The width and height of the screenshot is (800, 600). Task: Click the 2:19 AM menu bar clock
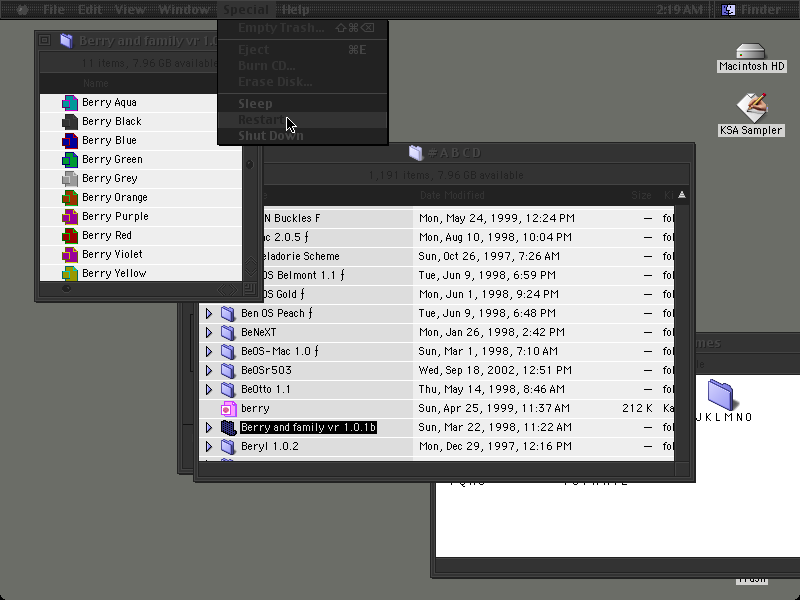679,10
